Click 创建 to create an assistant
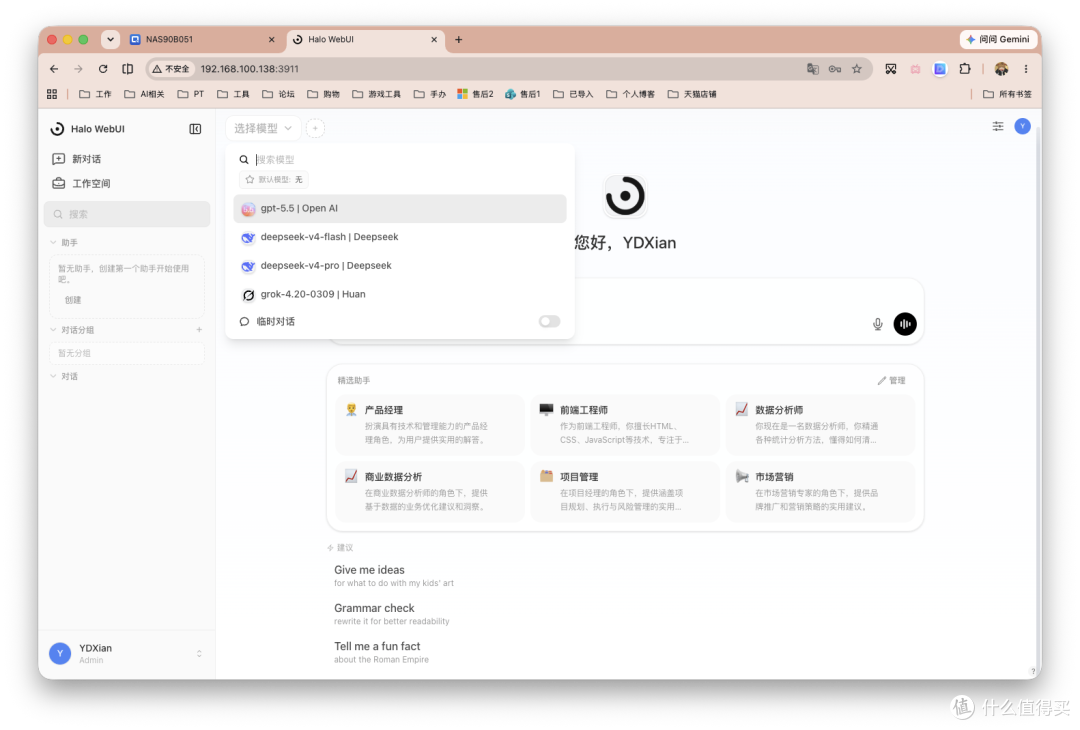1080x730 pixels. click(x=73, y=300)
